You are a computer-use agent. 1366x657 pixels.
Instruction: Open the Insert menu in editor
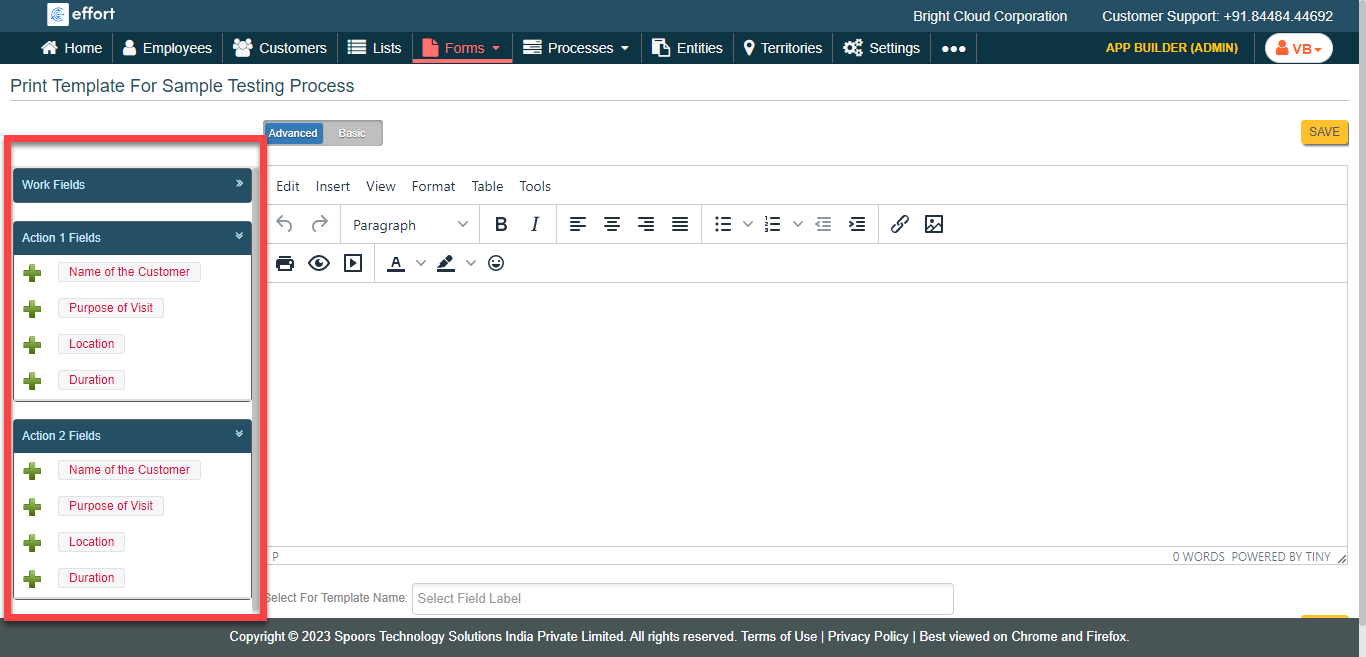pyautogui.click(x=332, y=186)
